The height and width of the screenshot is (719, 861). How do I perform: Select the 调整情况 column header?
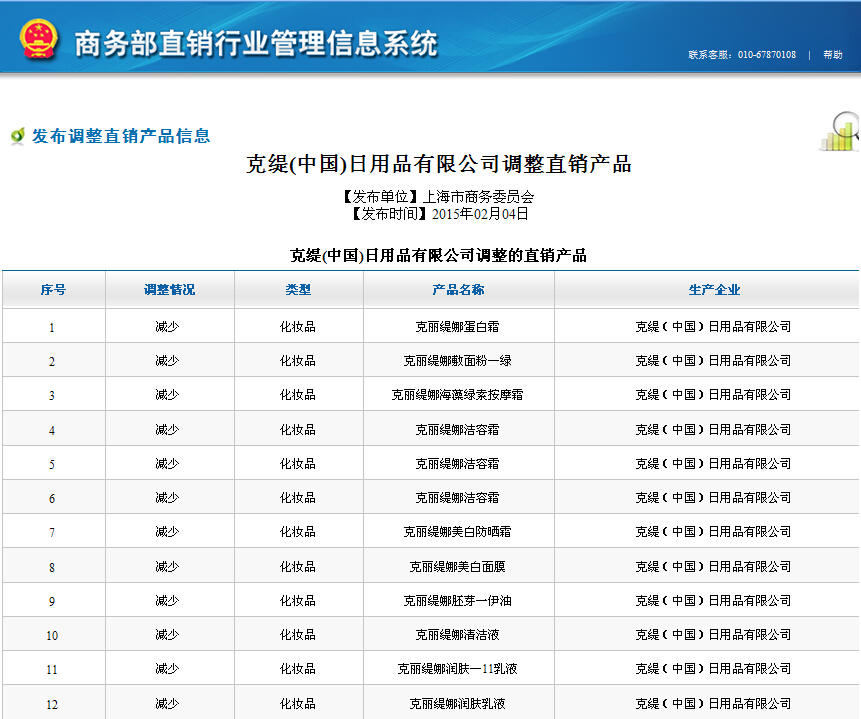169,290
